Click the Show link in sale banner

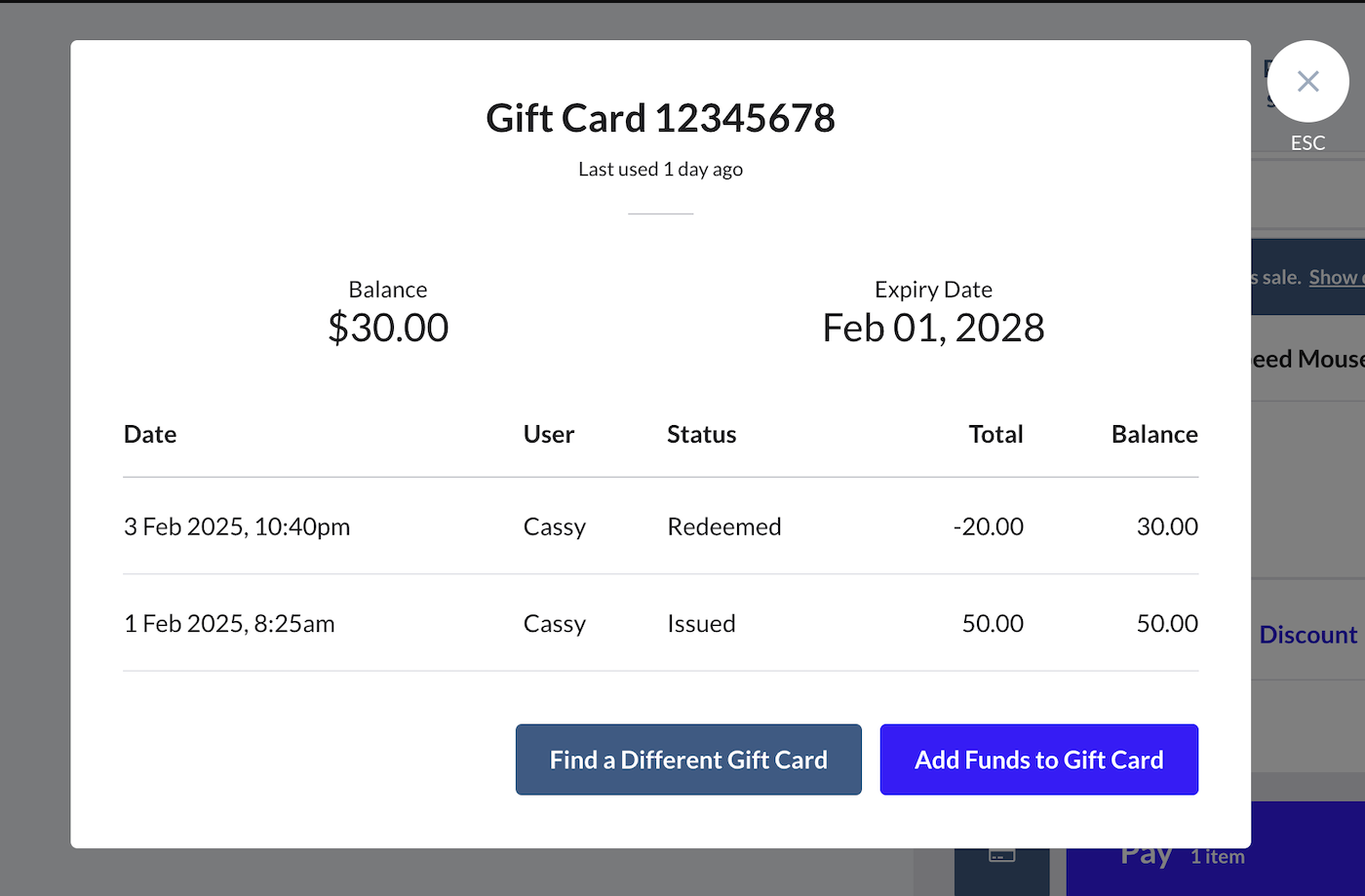1335,278
